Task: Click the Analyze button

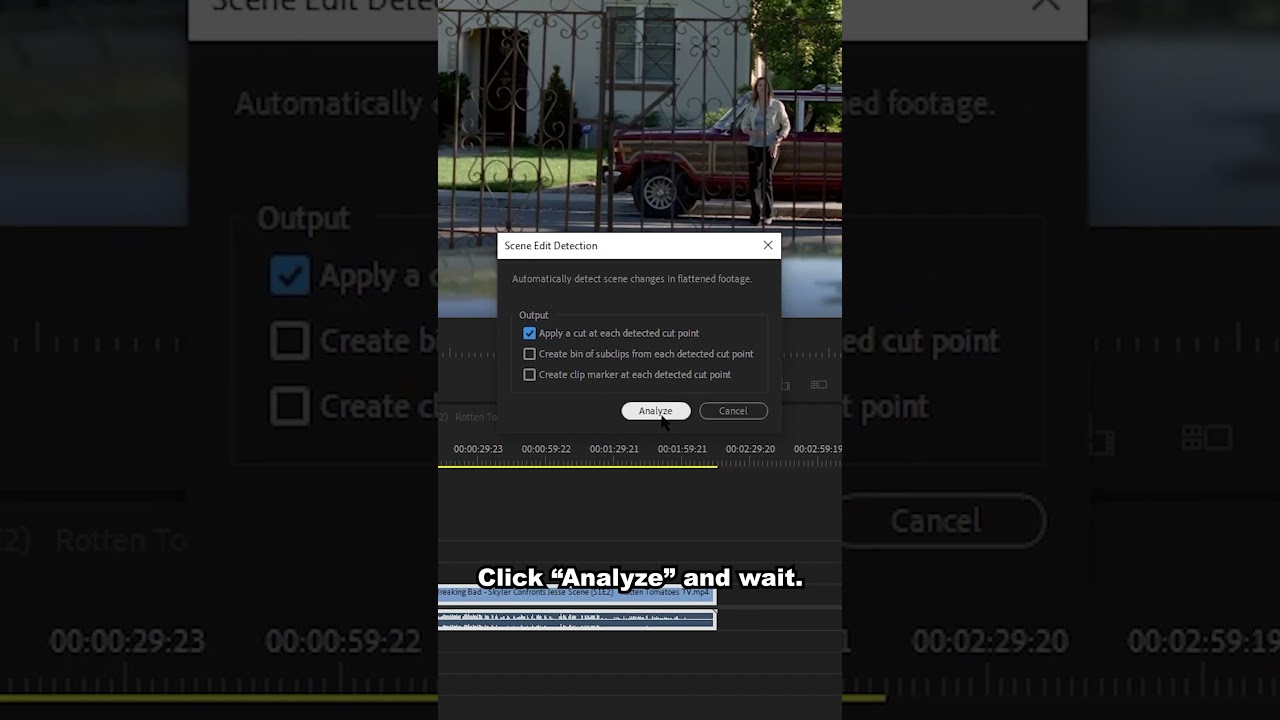Action: coord(655,411)
